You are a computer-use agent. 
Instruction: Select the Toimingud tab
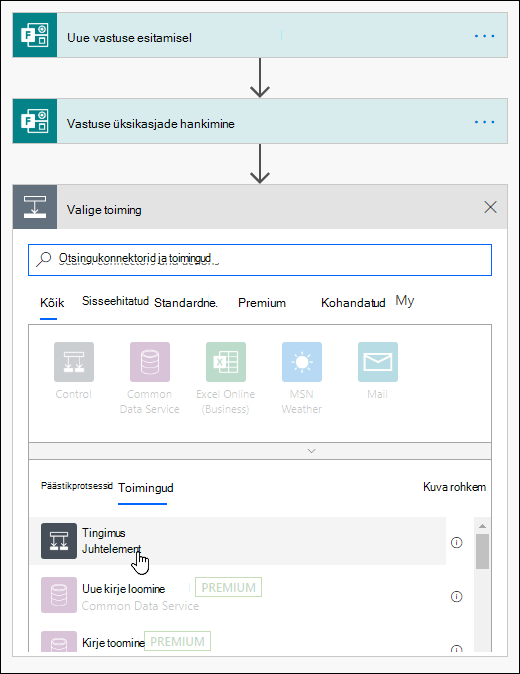click(146, 488)
